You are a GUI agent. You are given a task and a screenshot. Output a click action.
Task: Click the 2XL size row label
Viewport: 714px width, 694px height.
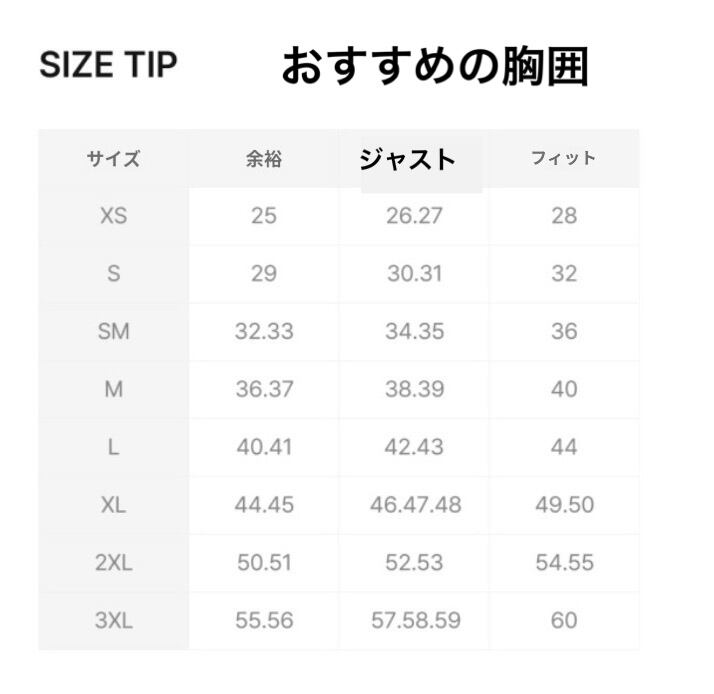tap(114, 563)
